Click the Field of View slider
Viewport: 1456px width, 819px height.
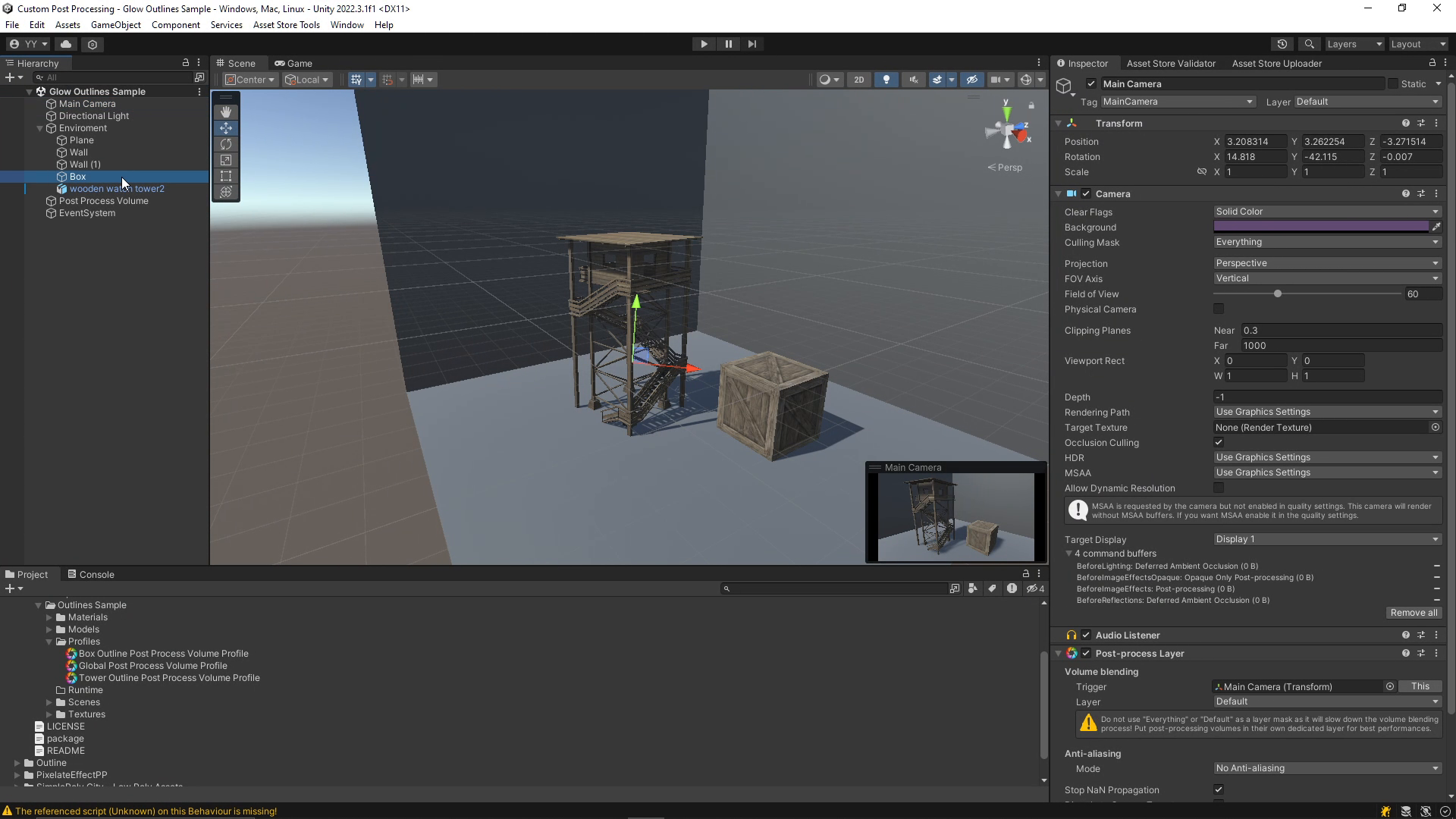click(1307, 294)
